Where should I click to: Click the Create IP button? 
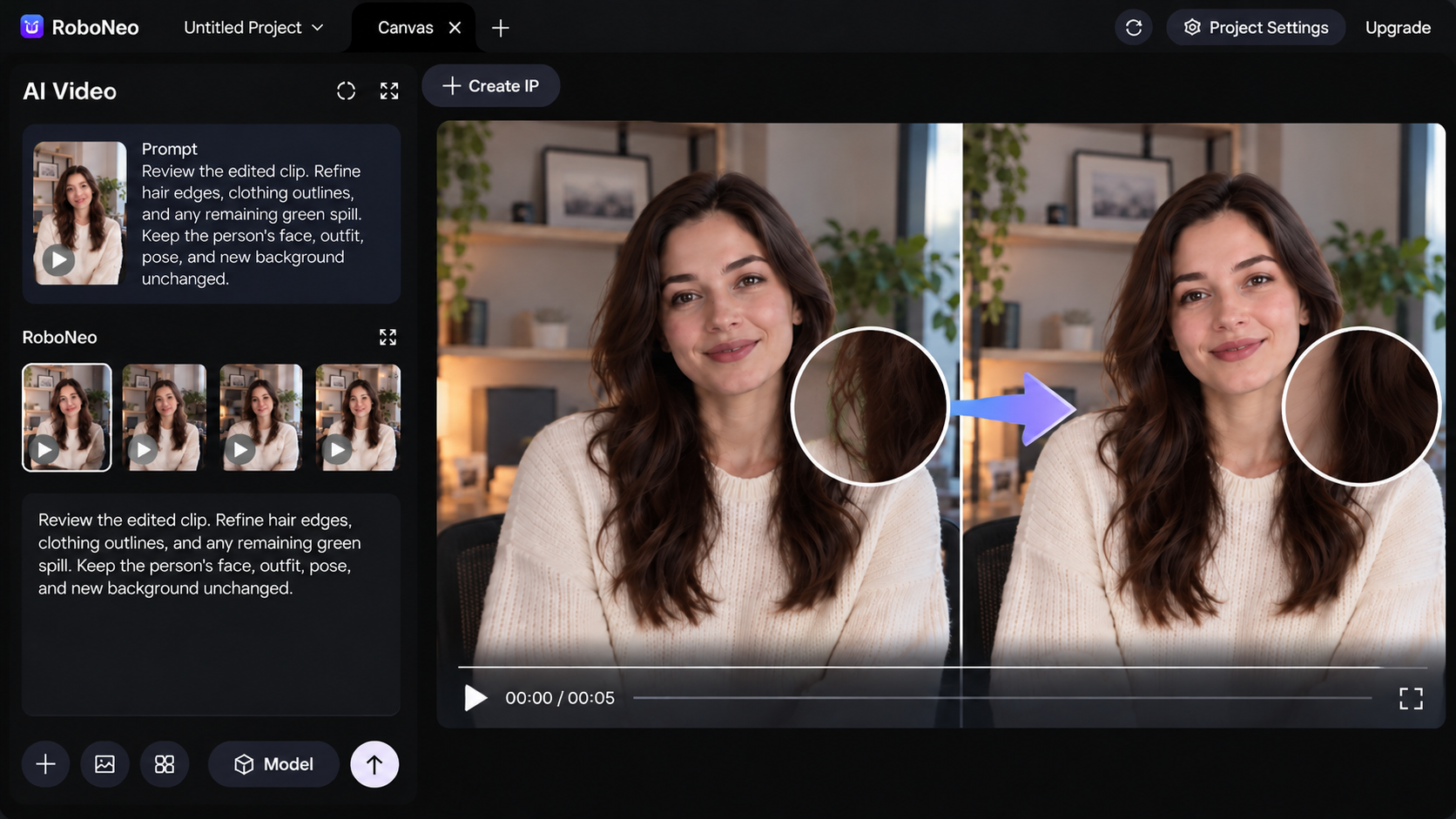point(491,86)
